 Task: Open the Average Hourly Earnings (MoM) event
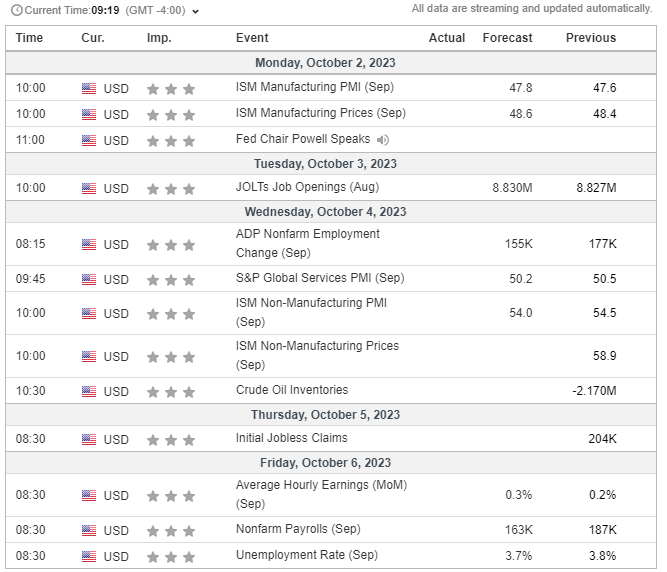(x=321, y=494)
